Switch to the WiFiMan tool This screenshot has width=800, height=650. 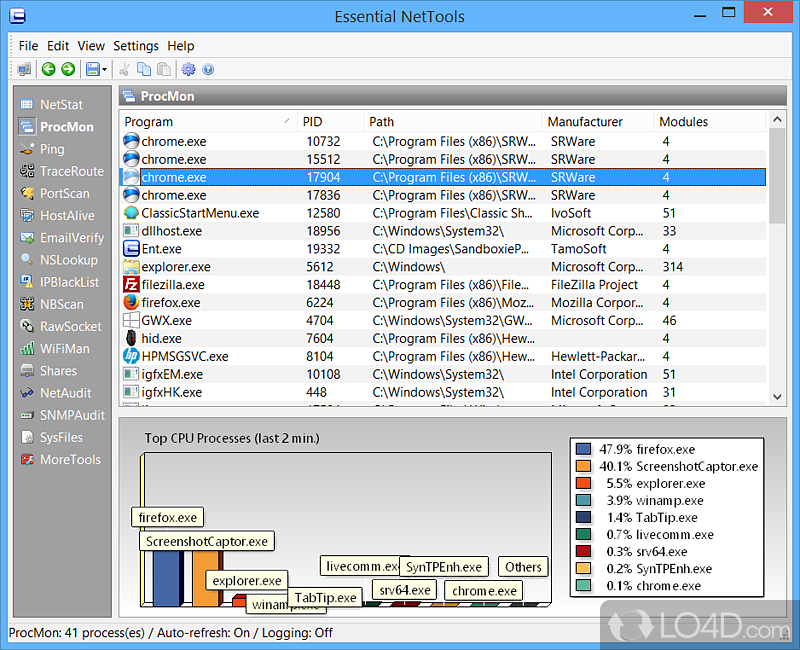[64, 348]
